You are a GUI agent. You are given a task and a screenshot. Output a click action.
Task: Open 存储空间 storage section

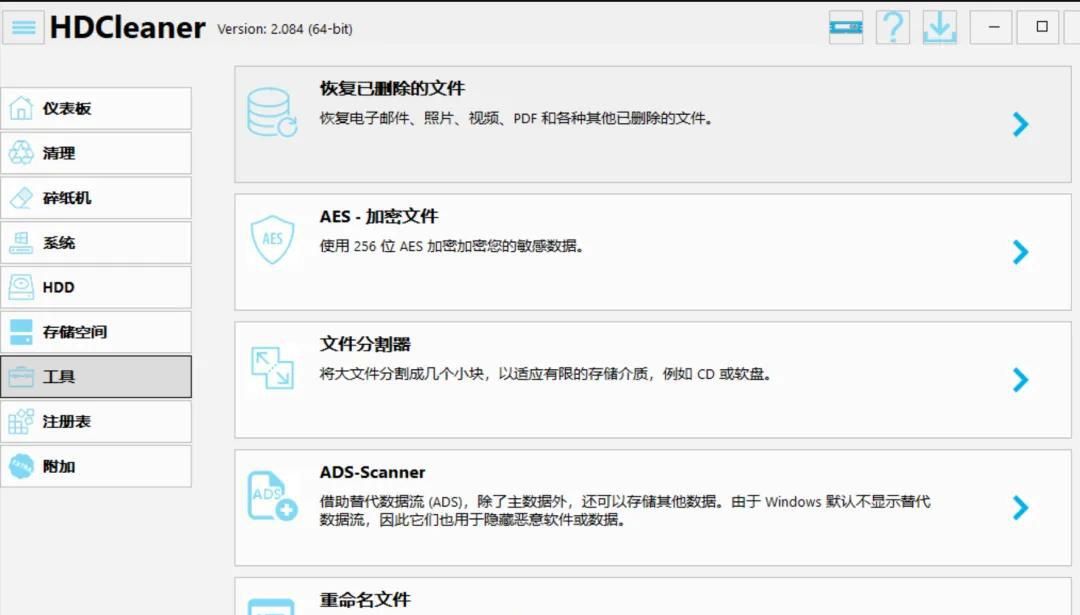pos(96,332)
